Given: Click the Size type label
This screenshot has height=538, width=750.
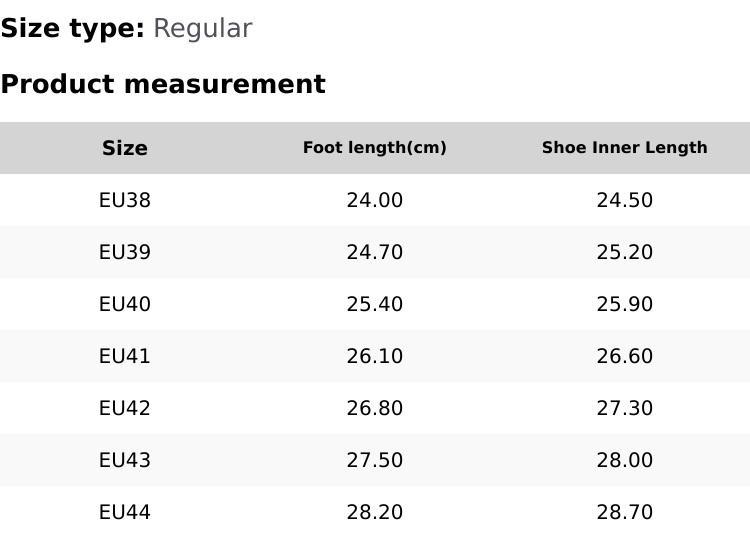Looking at the screenshot, I should tap(72, 29).
